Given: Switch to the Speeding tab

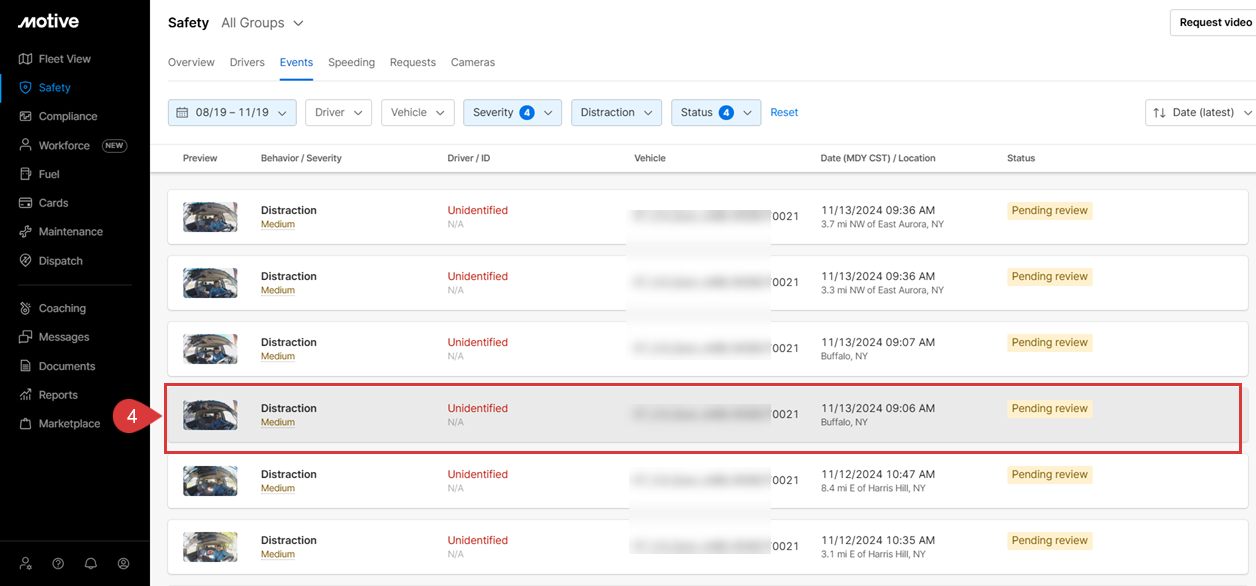Looking at the screenshot, I should (351, 62).
